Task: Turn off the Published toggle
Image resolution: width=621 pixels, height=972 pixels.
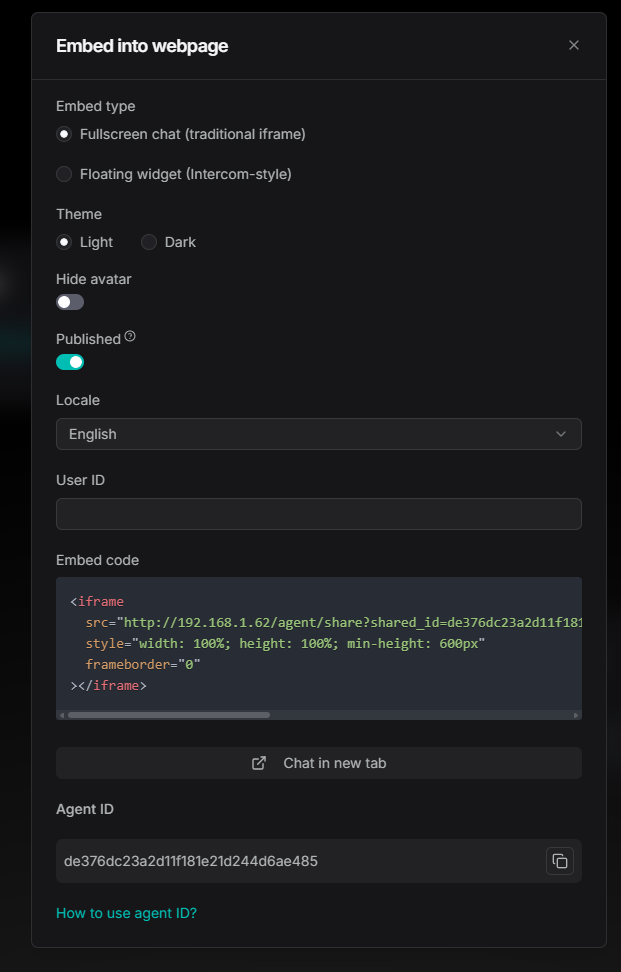Action: tap(70, 362)
